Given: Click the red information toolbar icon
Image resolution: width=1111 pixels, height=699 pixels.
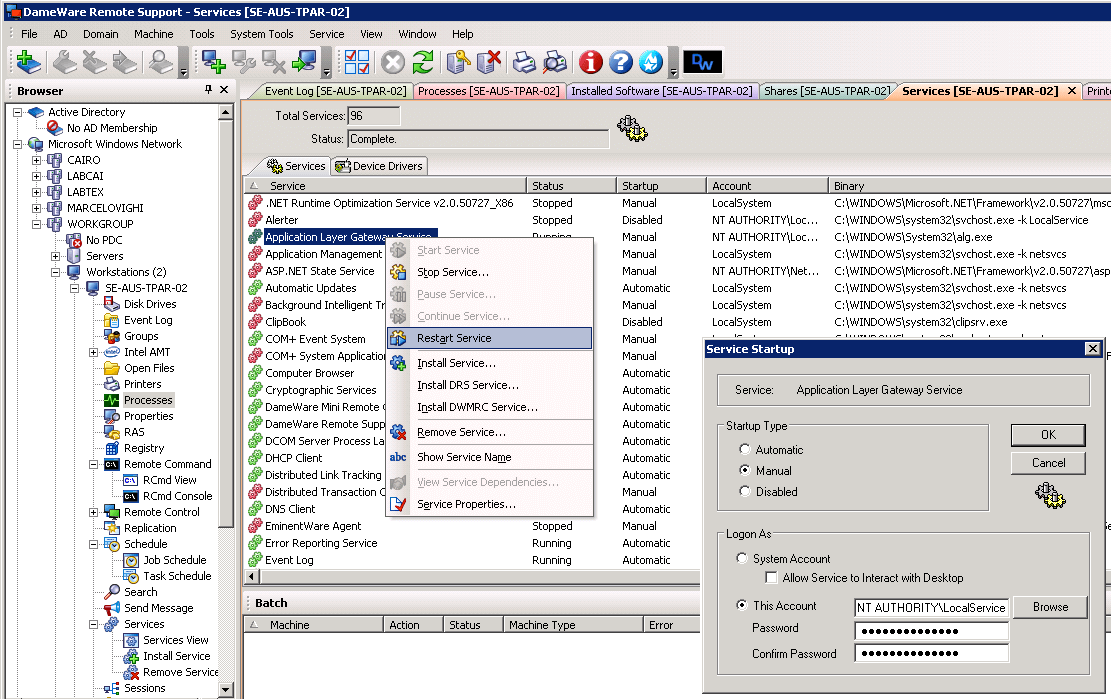Looking at the screenshot, I should coord(590,62).
